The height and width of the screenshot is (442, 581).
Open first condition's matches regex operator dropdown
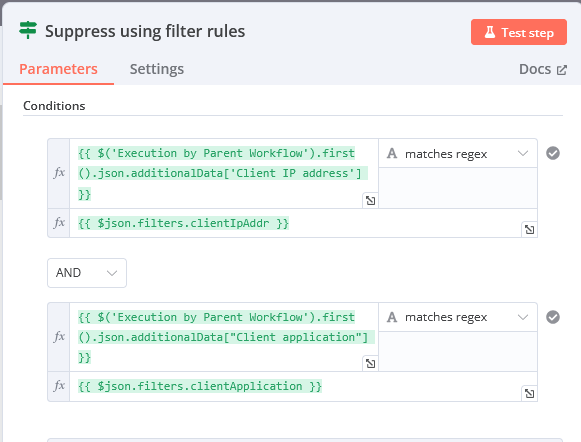point(458,153)
